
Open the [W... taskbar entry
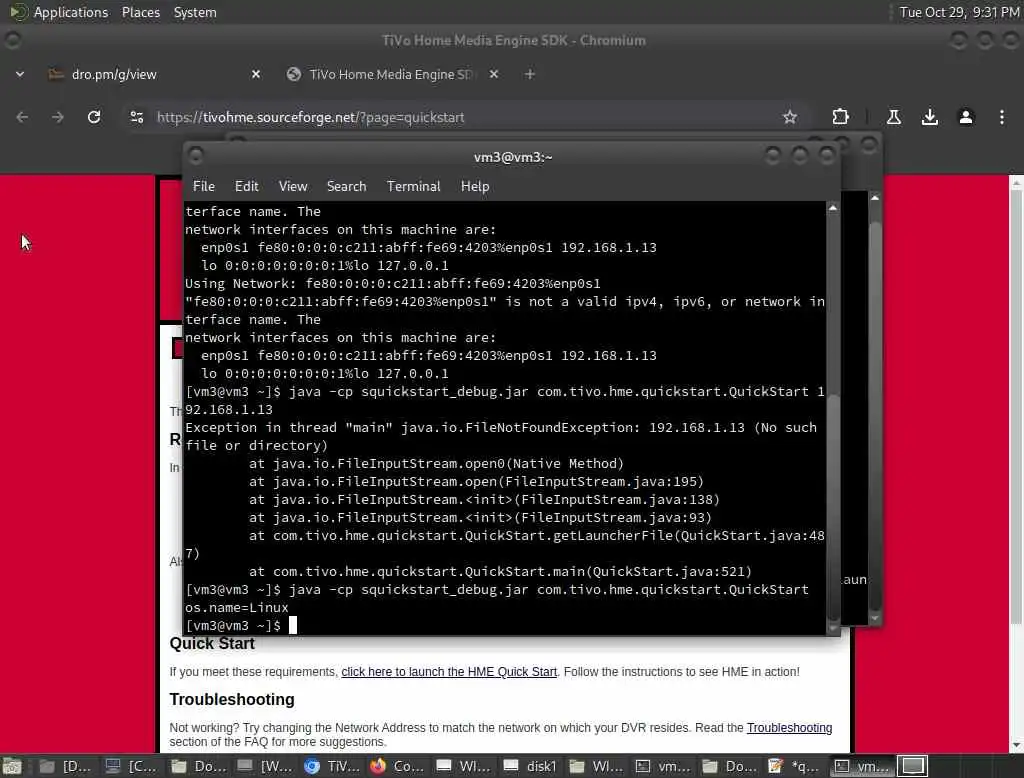(x=264, y=766)
